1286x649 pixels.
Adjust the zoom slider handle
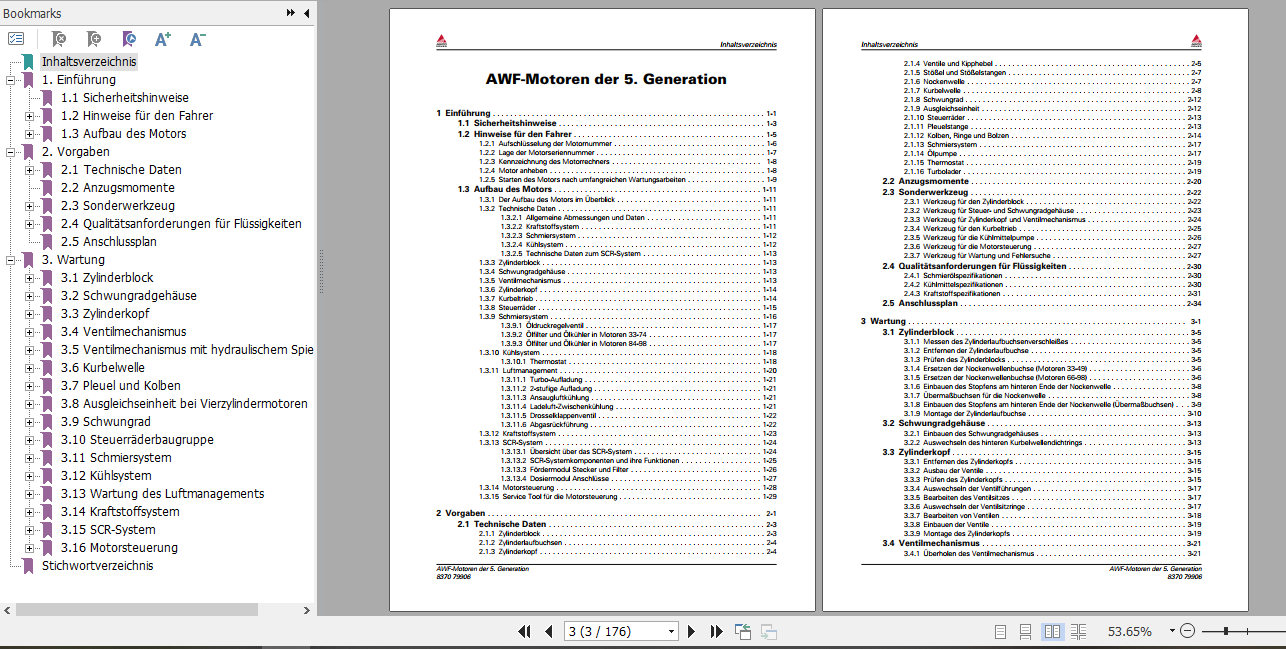tap(1226, 631)
